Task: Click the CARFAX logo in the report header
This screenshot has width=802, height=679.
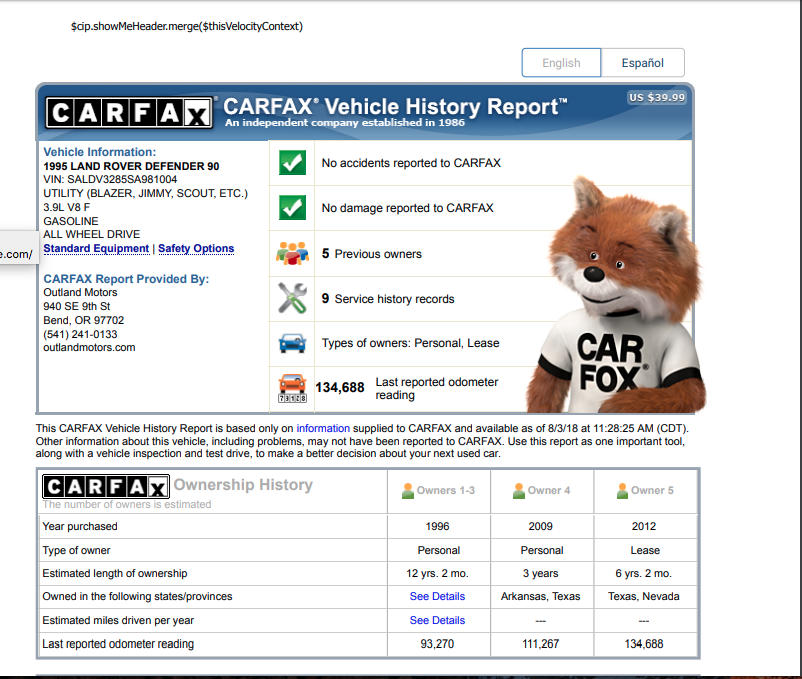Action: tap(129, 112)
